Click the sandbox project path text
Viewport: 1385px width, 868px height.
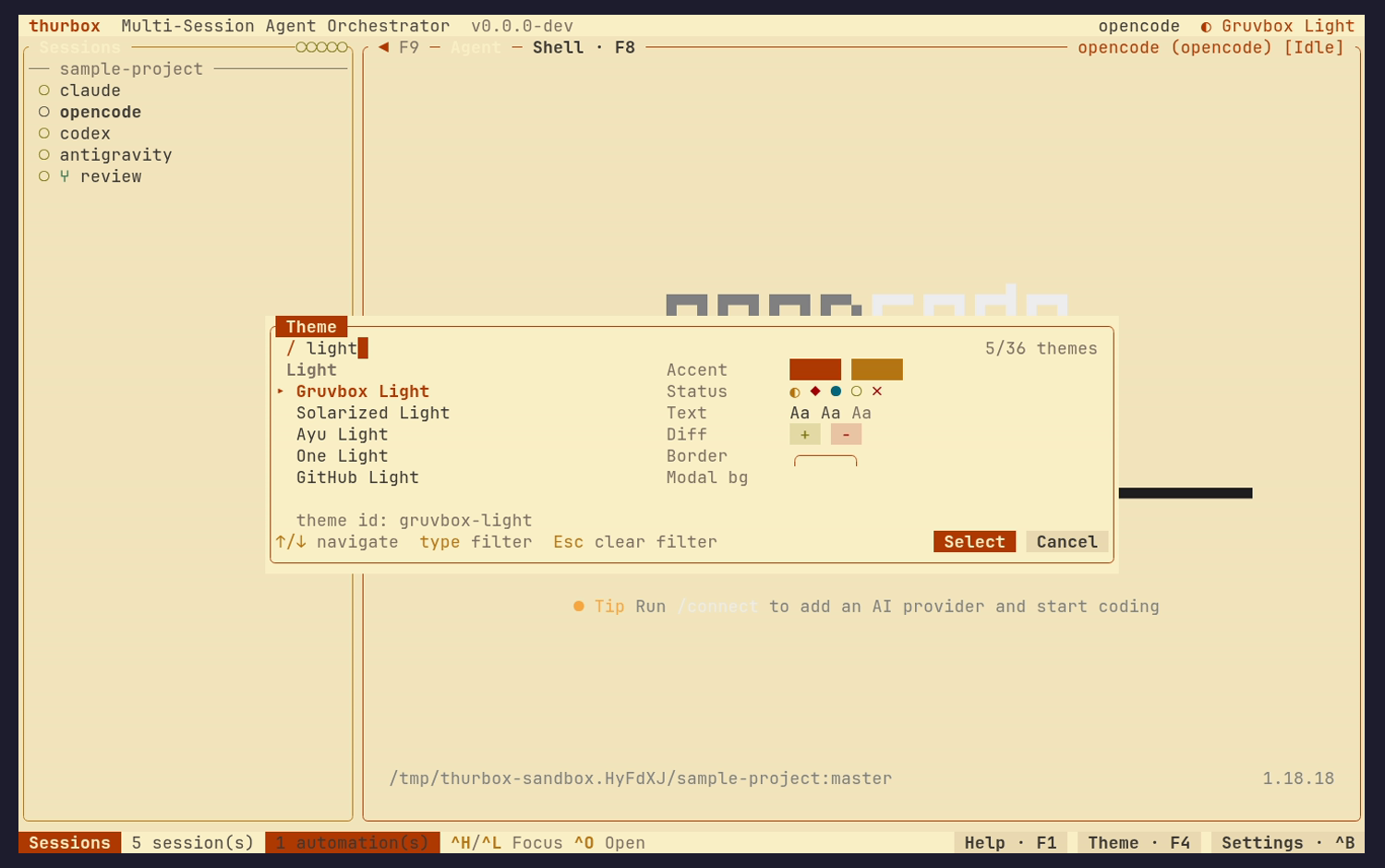point(641,778)
